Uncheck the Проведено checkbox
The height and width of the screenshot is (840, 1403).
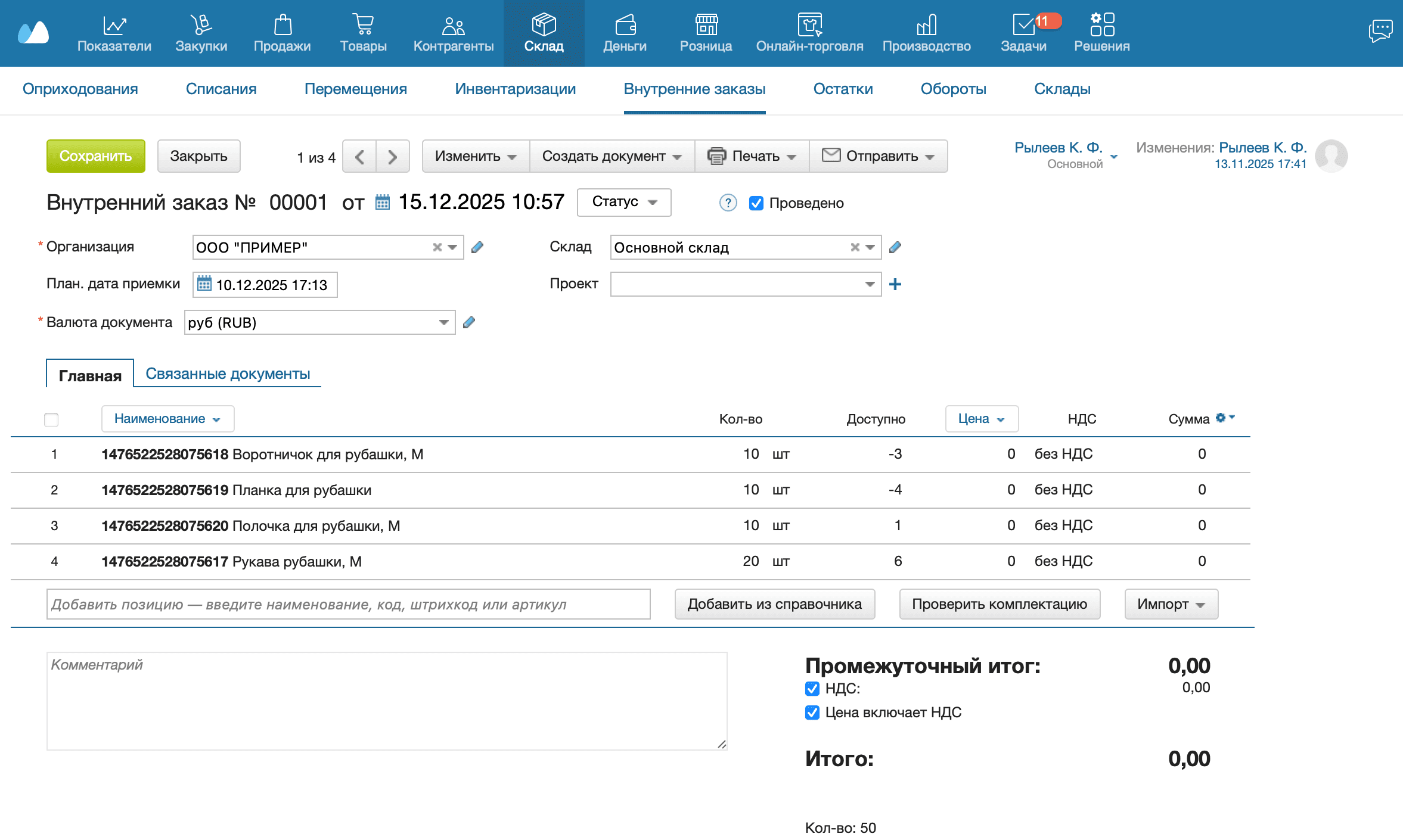[756, 203]
